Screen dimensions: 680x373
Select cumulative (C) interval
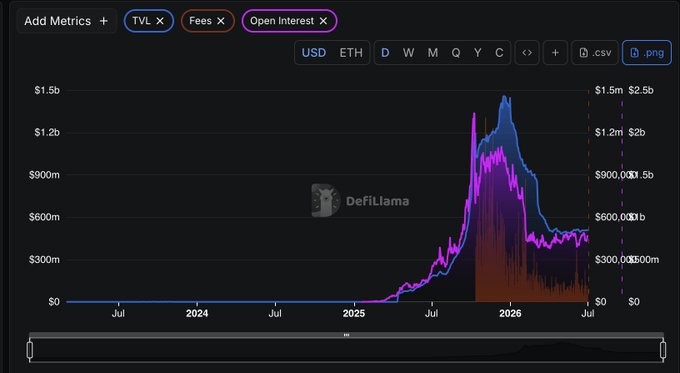click(499, 53)
